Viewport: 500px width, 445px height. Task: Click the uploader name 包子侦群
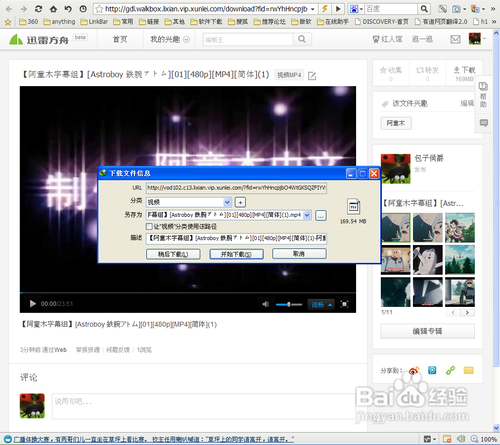[429, 158]
